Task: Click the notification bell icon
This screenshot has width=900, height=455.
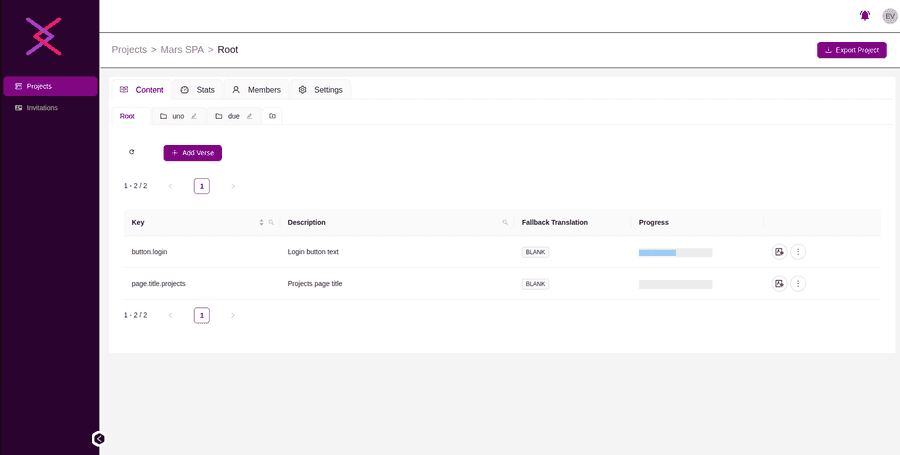Action: tap(864, 16)
